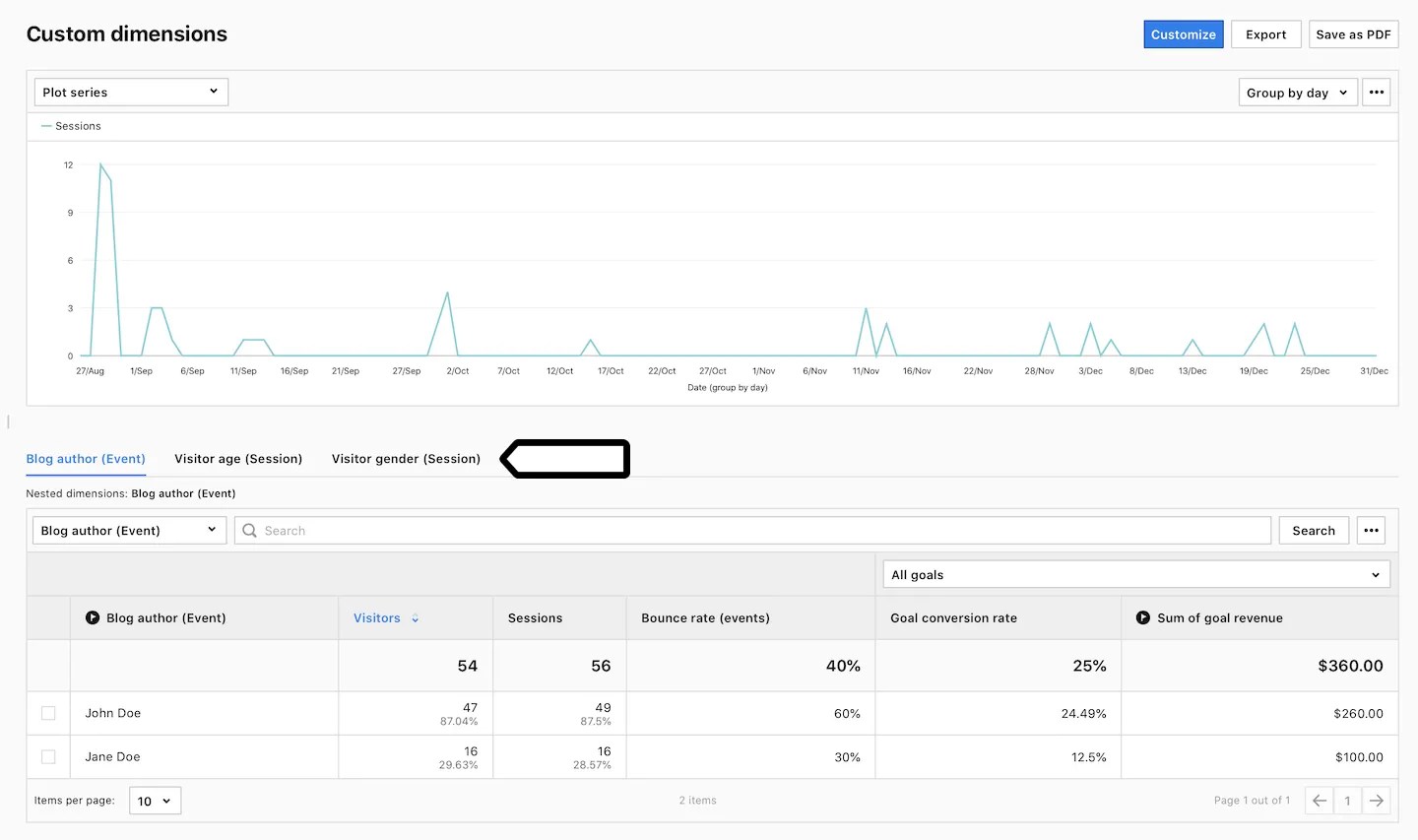Click the dimension icon before Blog author (Event) header
The image size is (1418, 840).
92,617
